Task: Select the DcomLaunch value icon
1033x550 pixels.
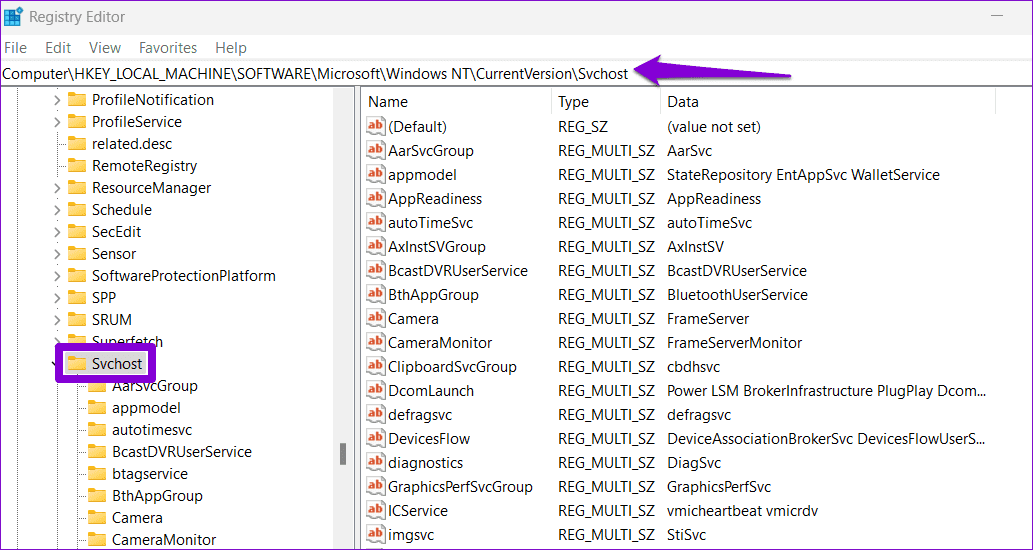Action: [376, 391]
